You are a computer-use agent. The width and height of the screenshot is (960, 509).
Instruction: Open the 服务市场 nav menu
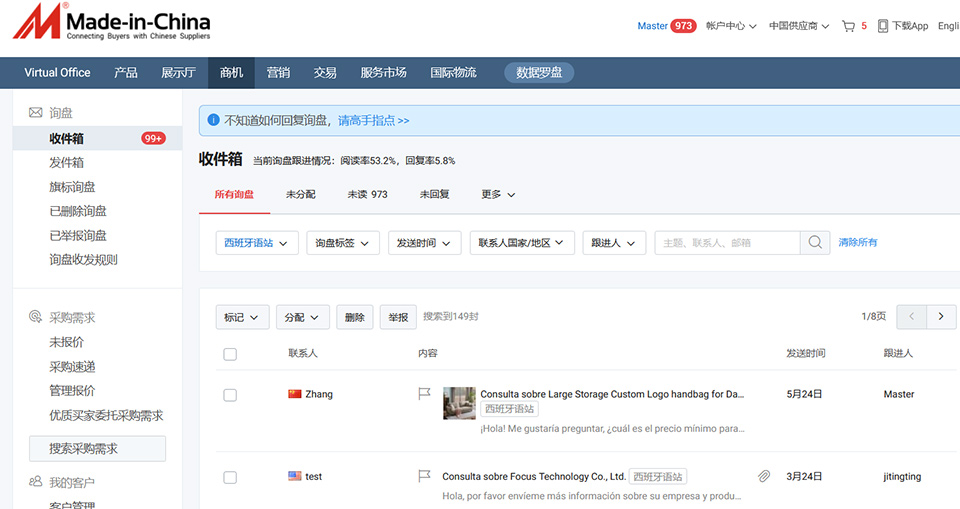383,72
